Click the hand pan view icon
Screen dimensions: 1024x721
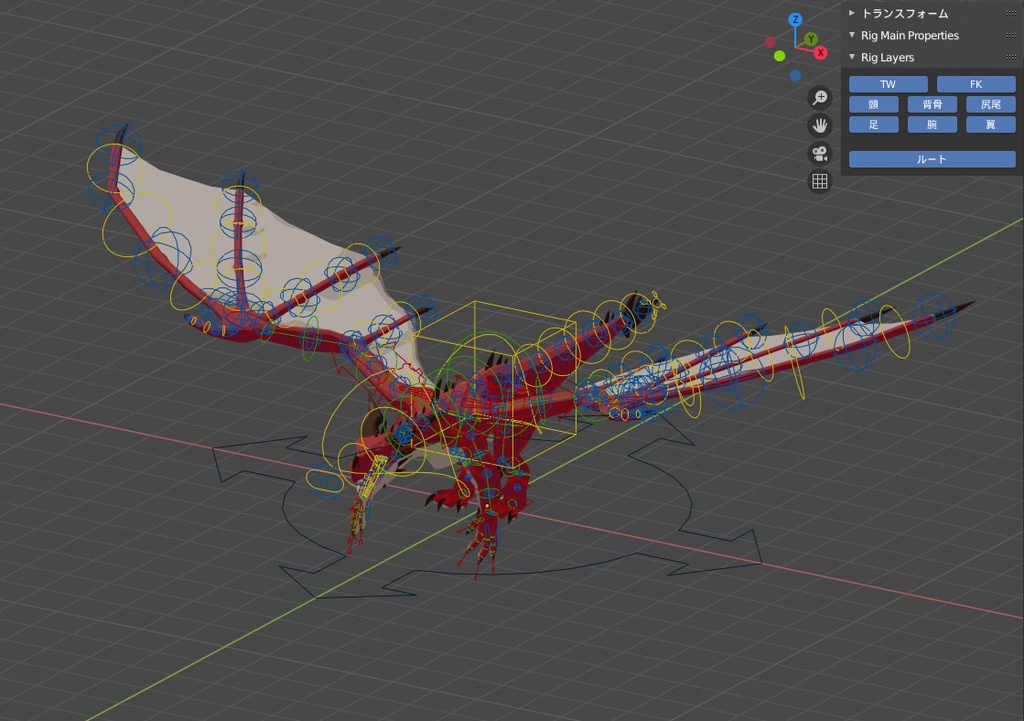(820, 125)
